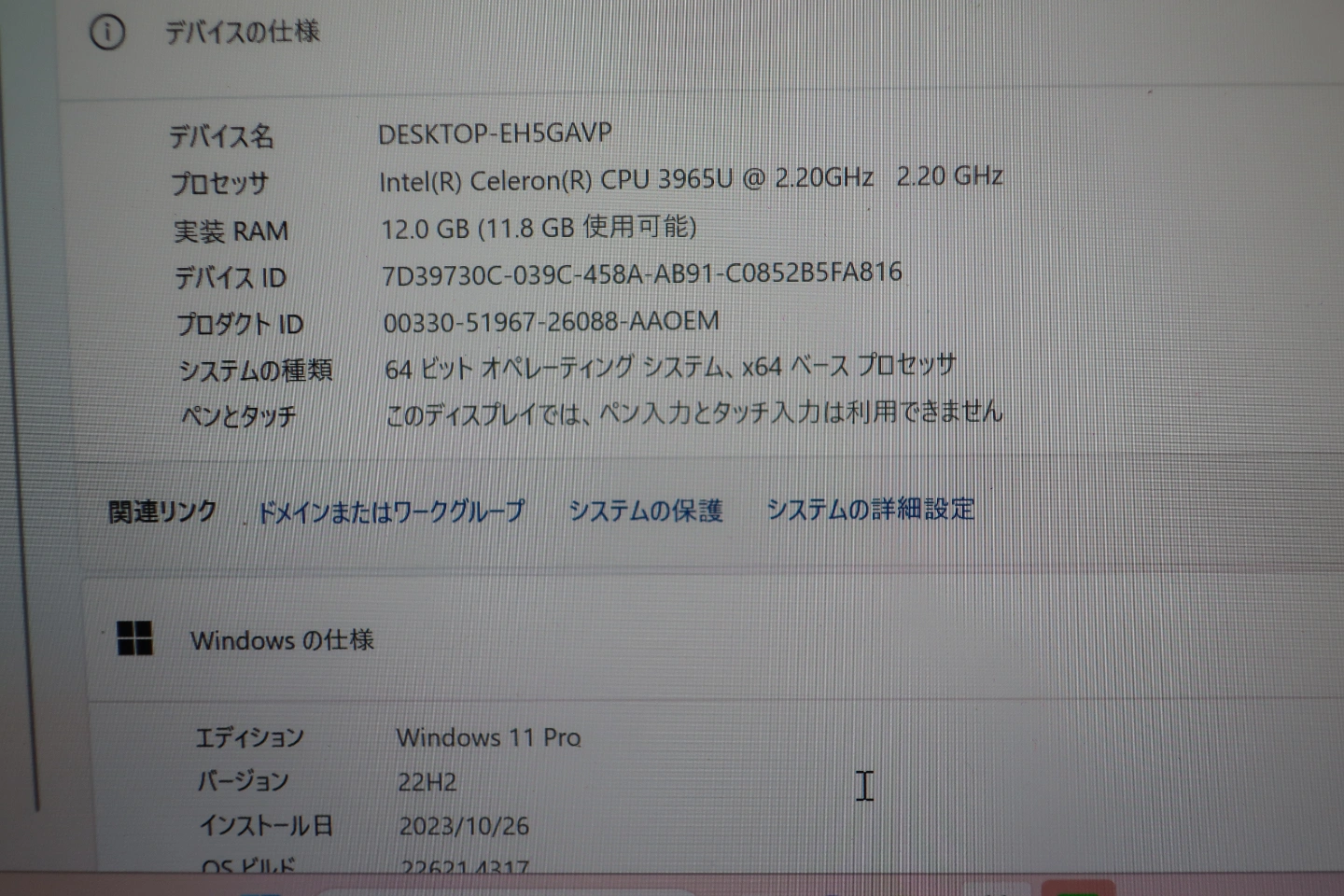The width and height of the screenshot is (1344, 896).
Task: Click the デバイスの仕様 section header
Action: [x=242, y=33]
